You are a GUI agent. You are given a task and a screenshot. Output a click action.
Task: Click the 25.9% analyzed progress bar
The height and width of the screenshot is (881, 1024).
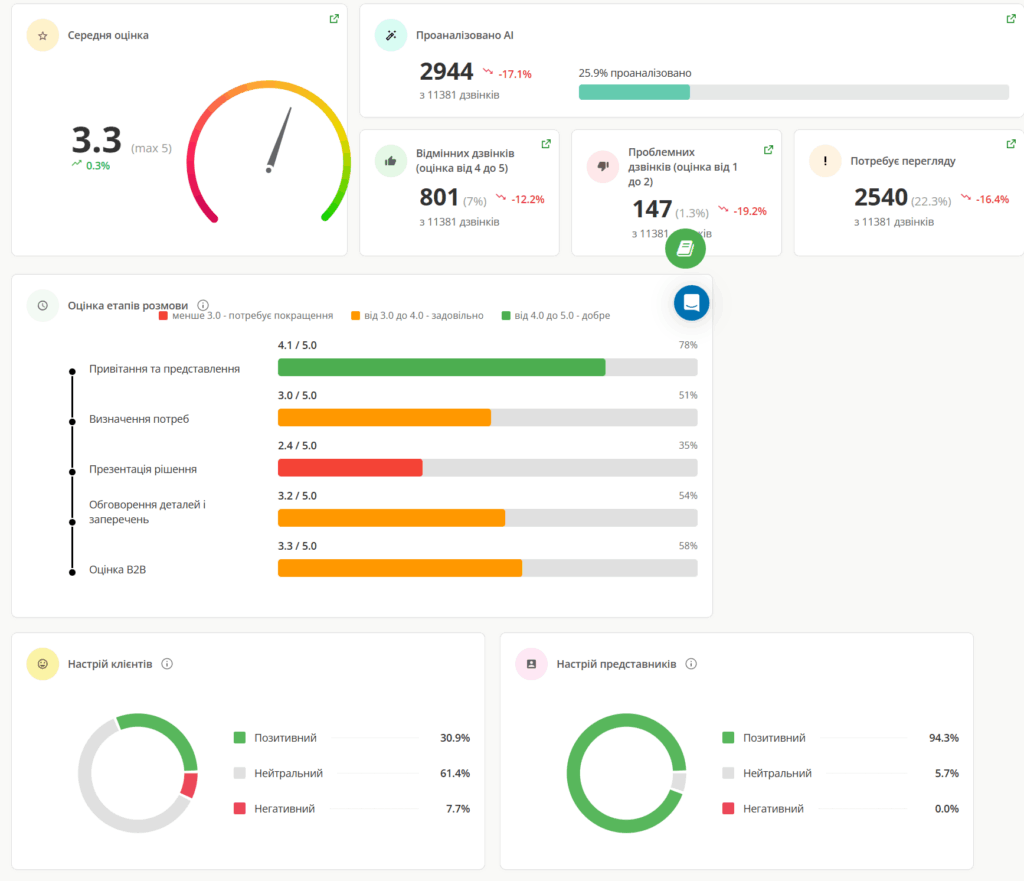tap(793, 92)
